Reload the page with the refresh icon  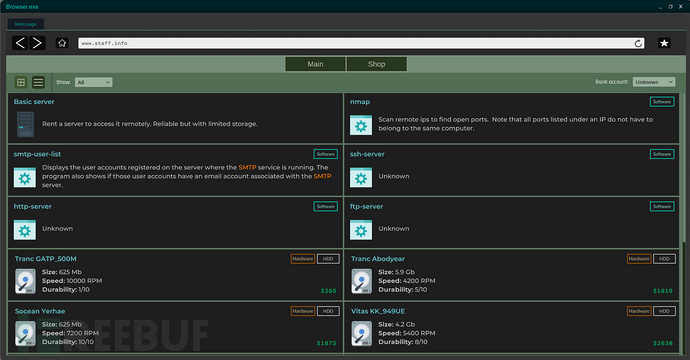click(638, 43)
